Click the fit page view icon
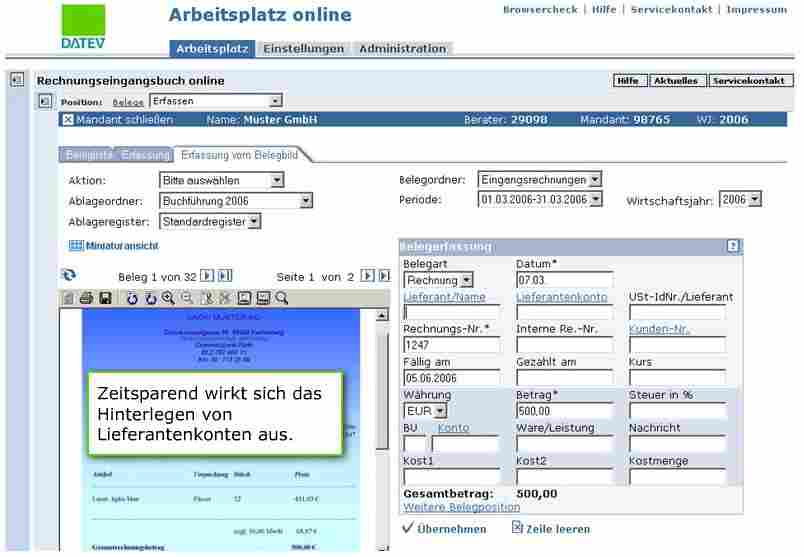Screen dimensions: 804x557 point(245,298)
